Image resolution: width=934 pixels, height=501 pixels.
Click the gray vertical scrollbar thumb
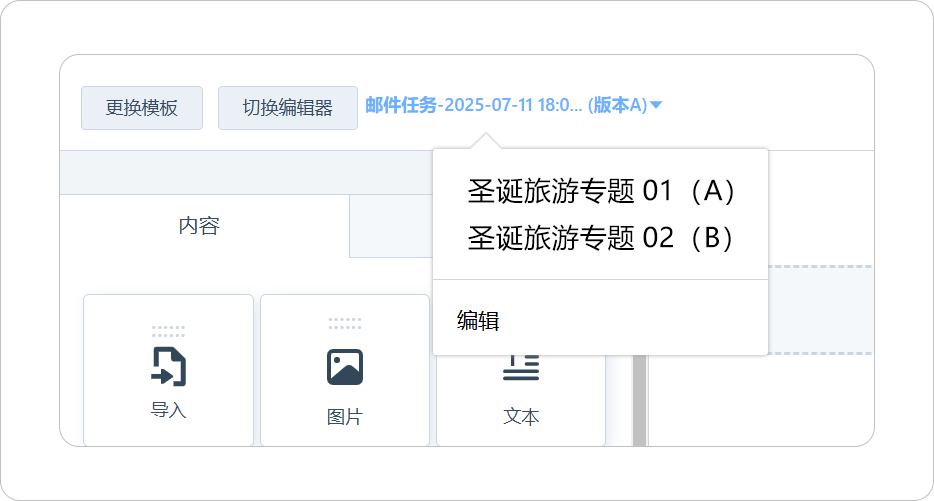640,400
